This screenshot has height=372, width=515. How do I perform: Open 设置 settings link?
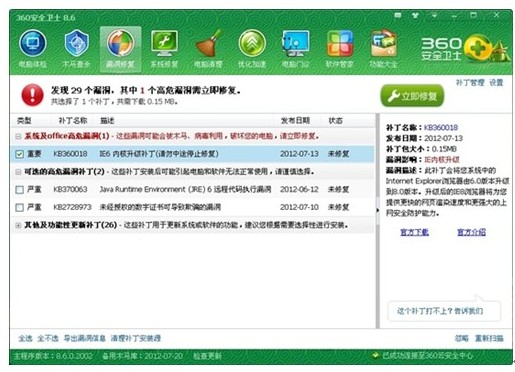pos(496,82)
